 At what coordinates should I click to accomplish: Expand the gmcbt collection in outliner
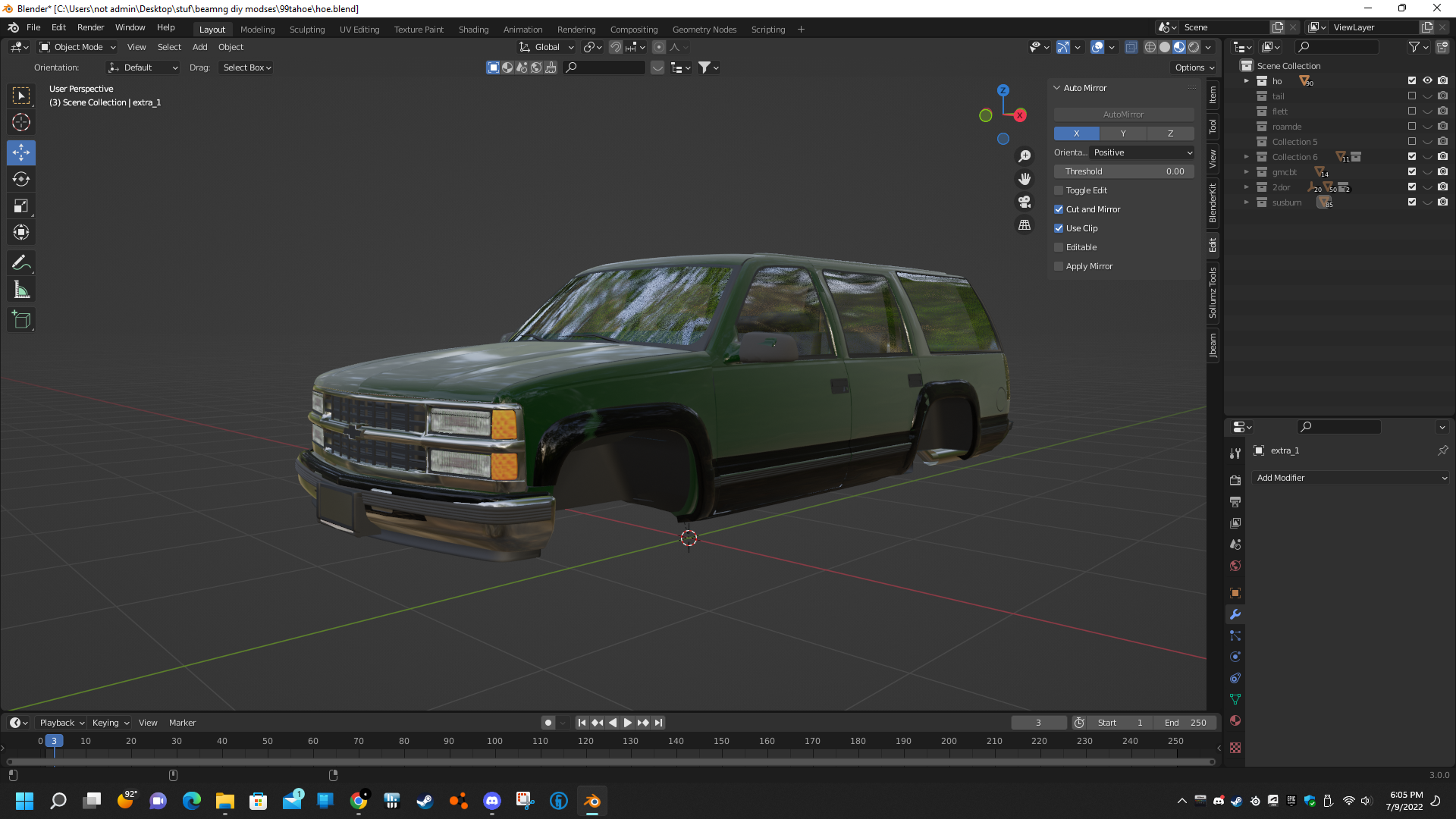[1246, 172]
